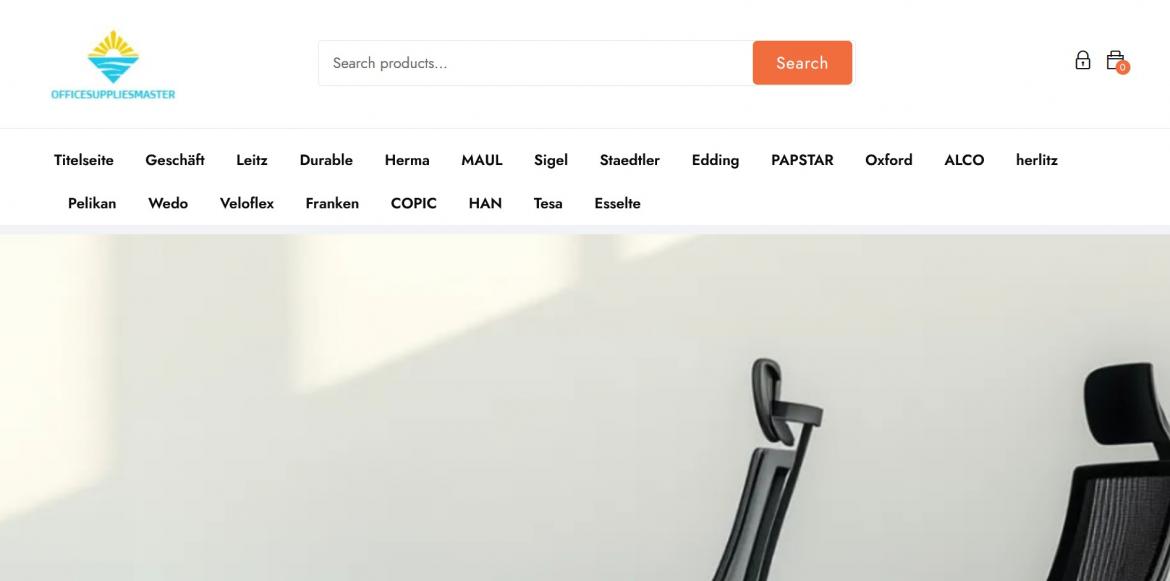Click the Tesa navigation link
The image size is (1170, 581).
click(x=548, y=204)
